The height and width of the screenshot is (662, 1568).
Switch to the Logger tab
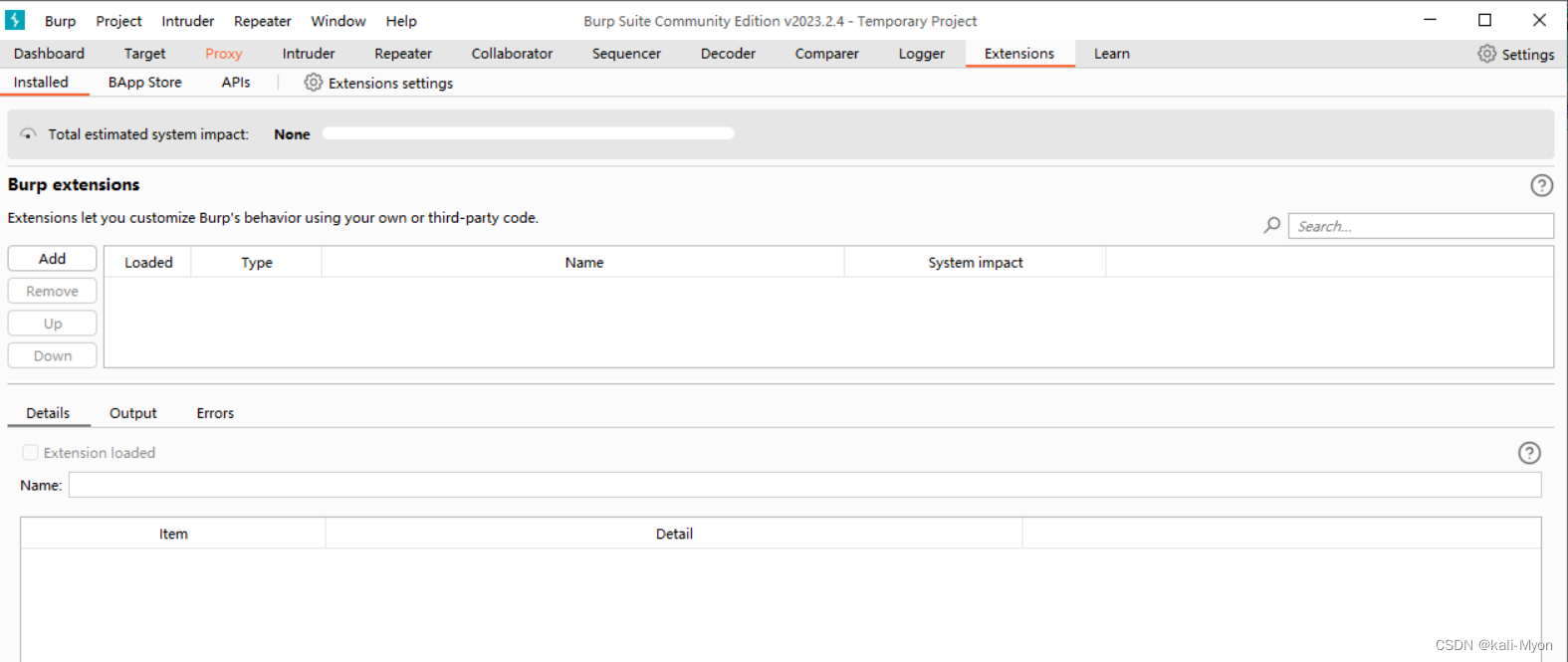coord(921,54)
